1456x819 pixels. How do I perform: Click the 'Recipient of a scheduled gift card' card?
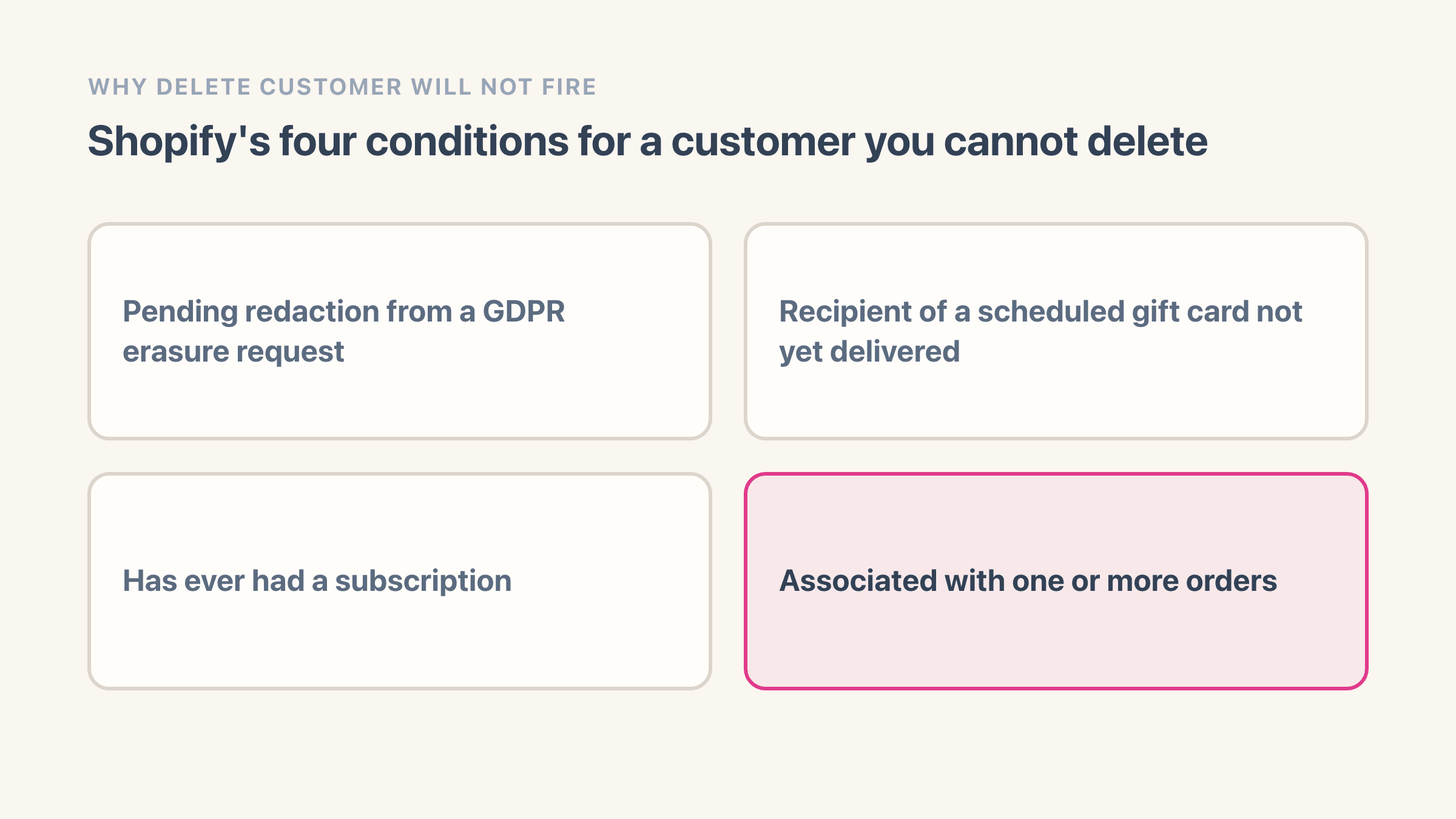[1056, 331]
